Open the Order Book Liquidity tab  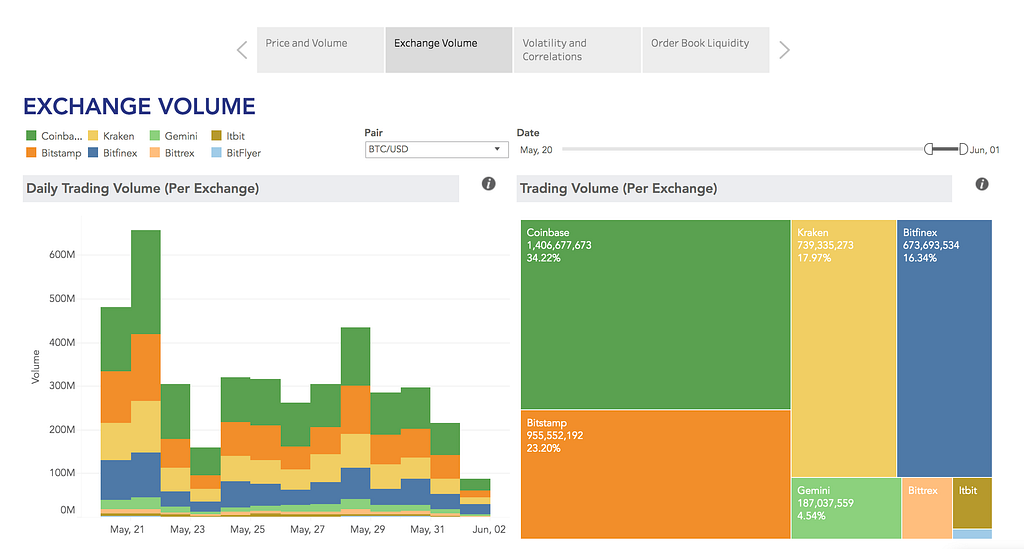[705, 50]
